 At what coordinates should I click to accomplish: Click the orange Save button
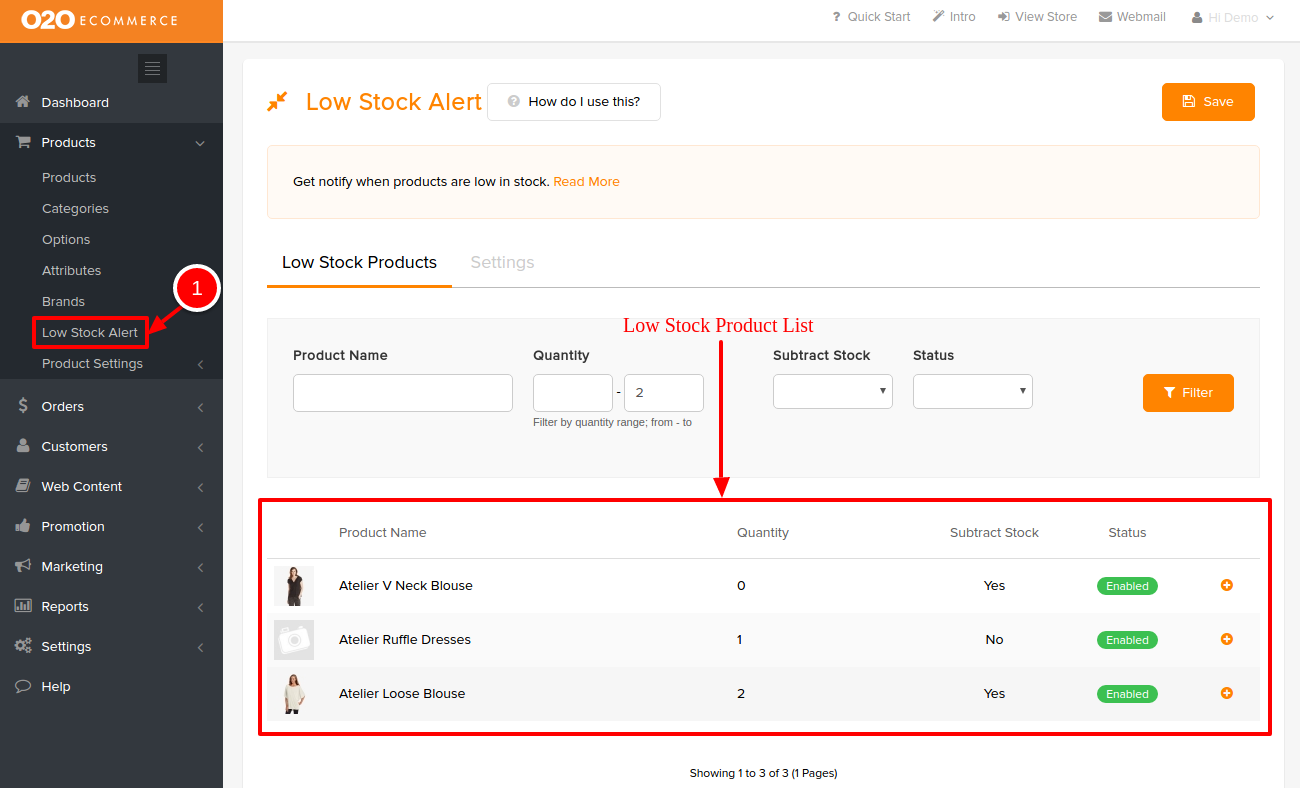point(1207,102)
